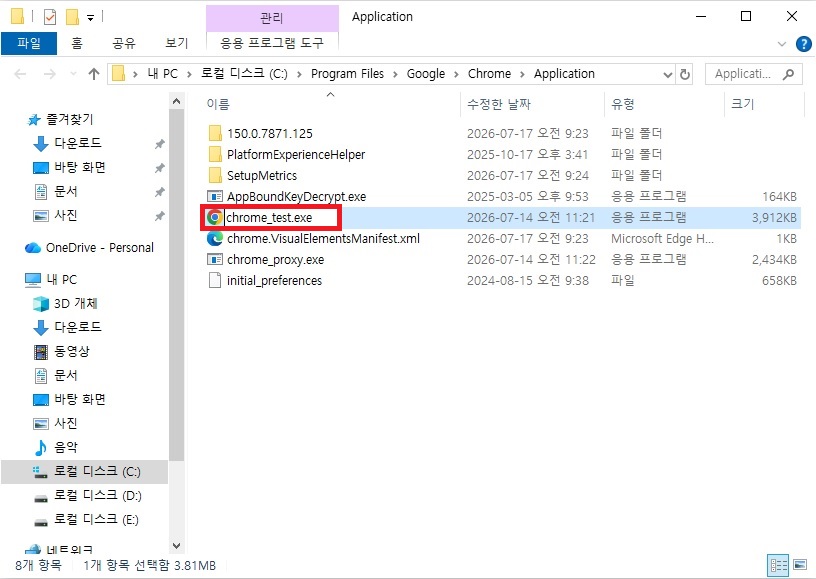The image size is (816, 579).
Task: Switch to details view icon in status bar
Action: pyautogui.click(x=778, y=565)
